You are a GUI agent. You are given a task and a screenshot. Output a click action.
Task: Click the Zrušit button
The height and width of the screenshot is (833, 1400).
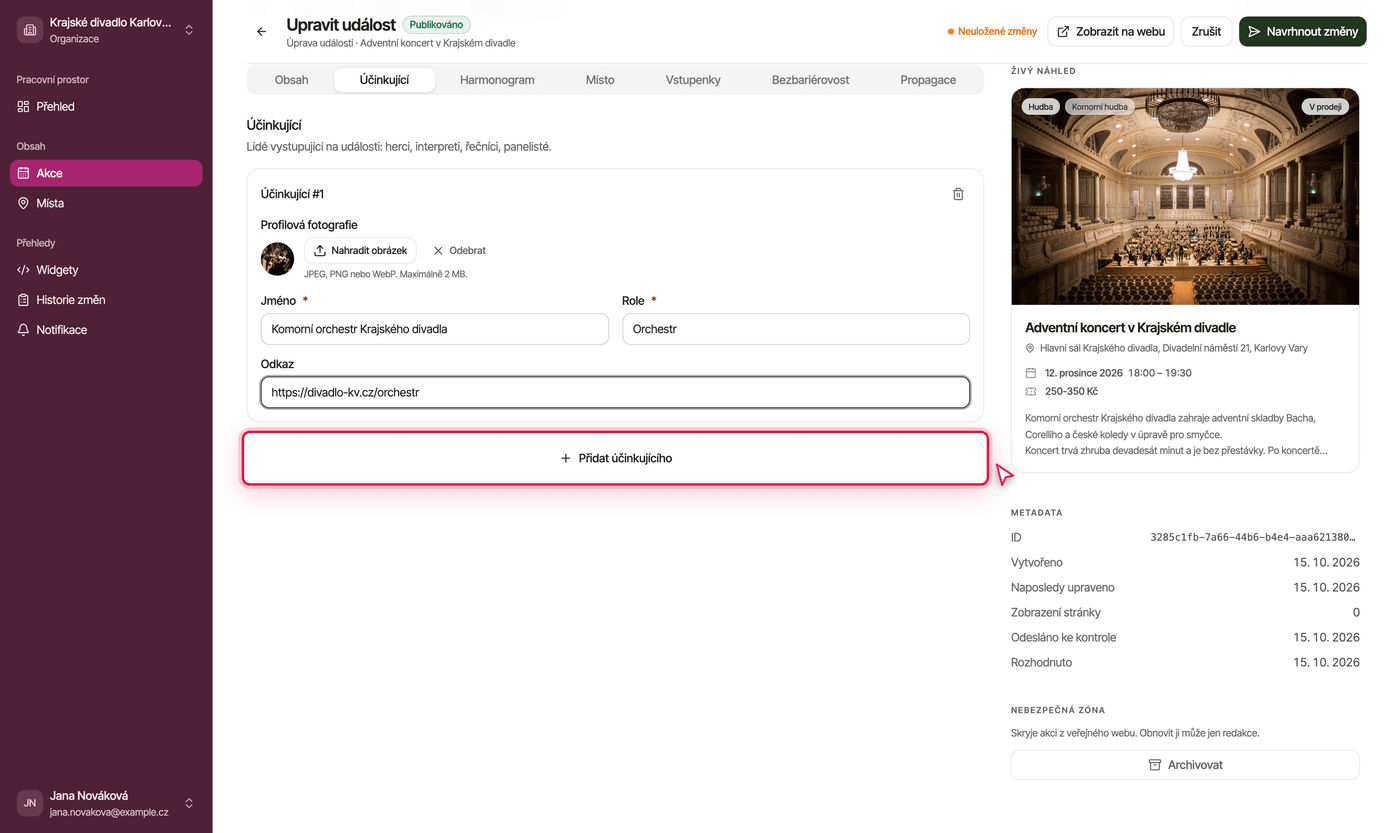click(x=1206, y=32)
